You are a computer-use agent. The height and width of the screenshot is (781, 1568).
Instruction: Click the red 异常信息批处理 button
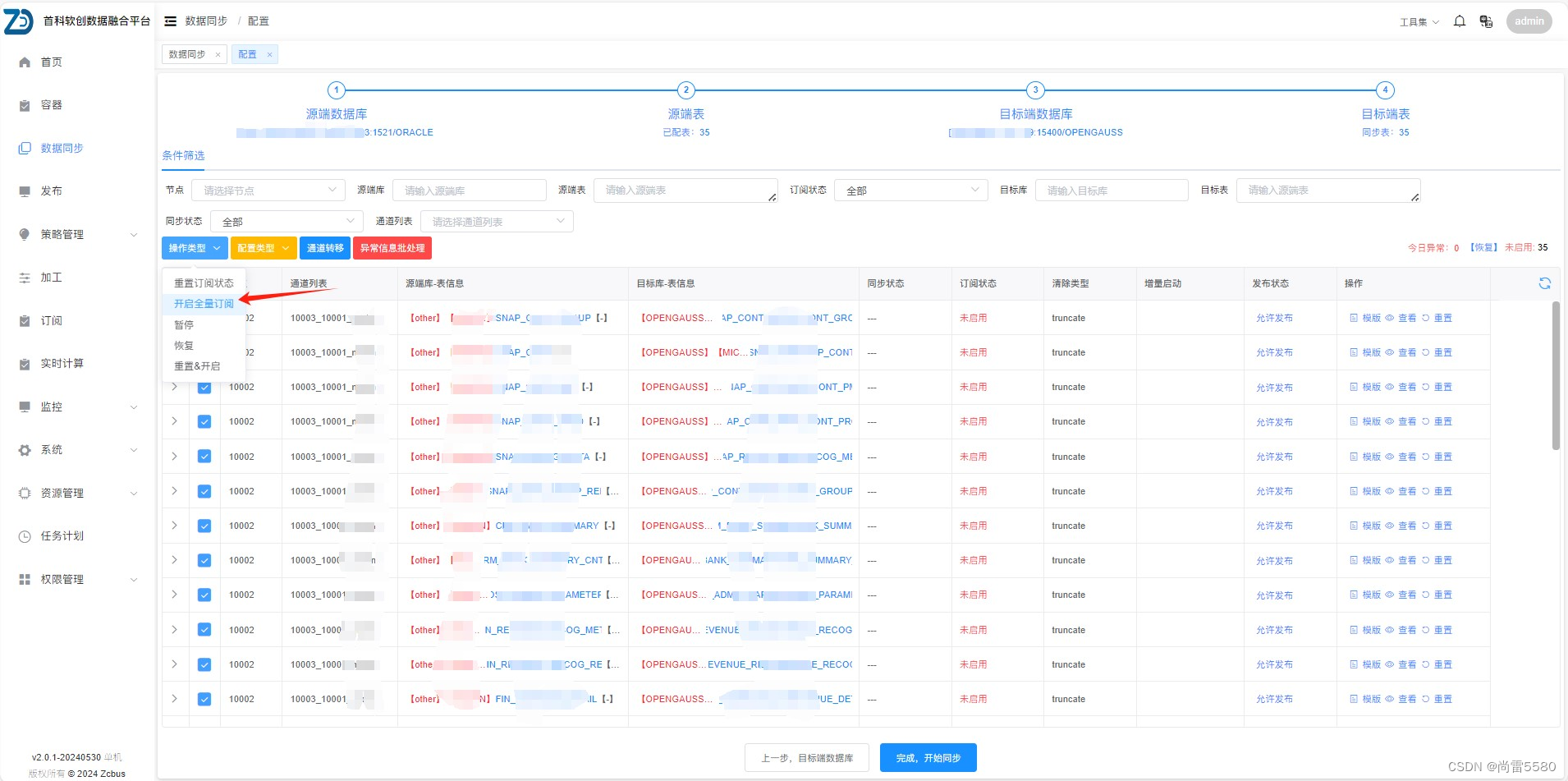tap(392, 248)
